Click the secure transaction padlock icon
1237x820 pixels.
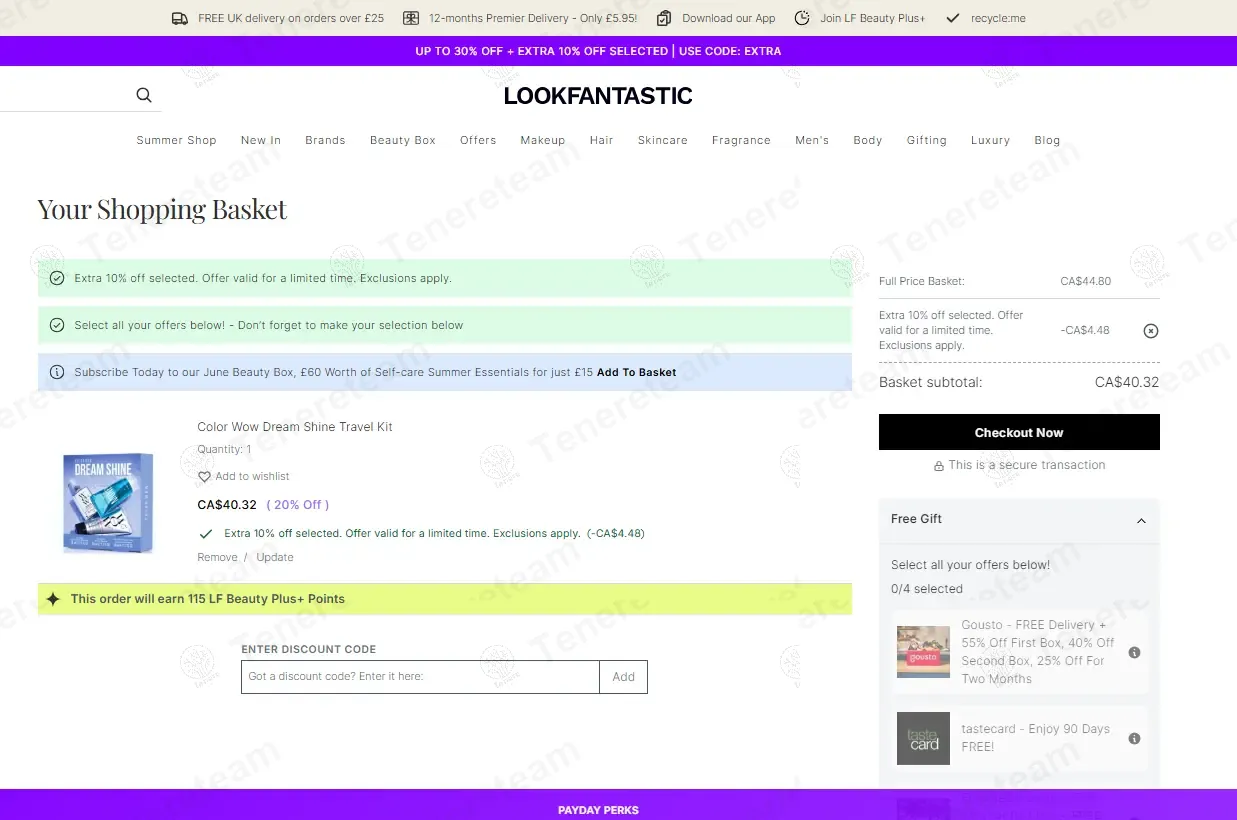click(x=939, y=466)
